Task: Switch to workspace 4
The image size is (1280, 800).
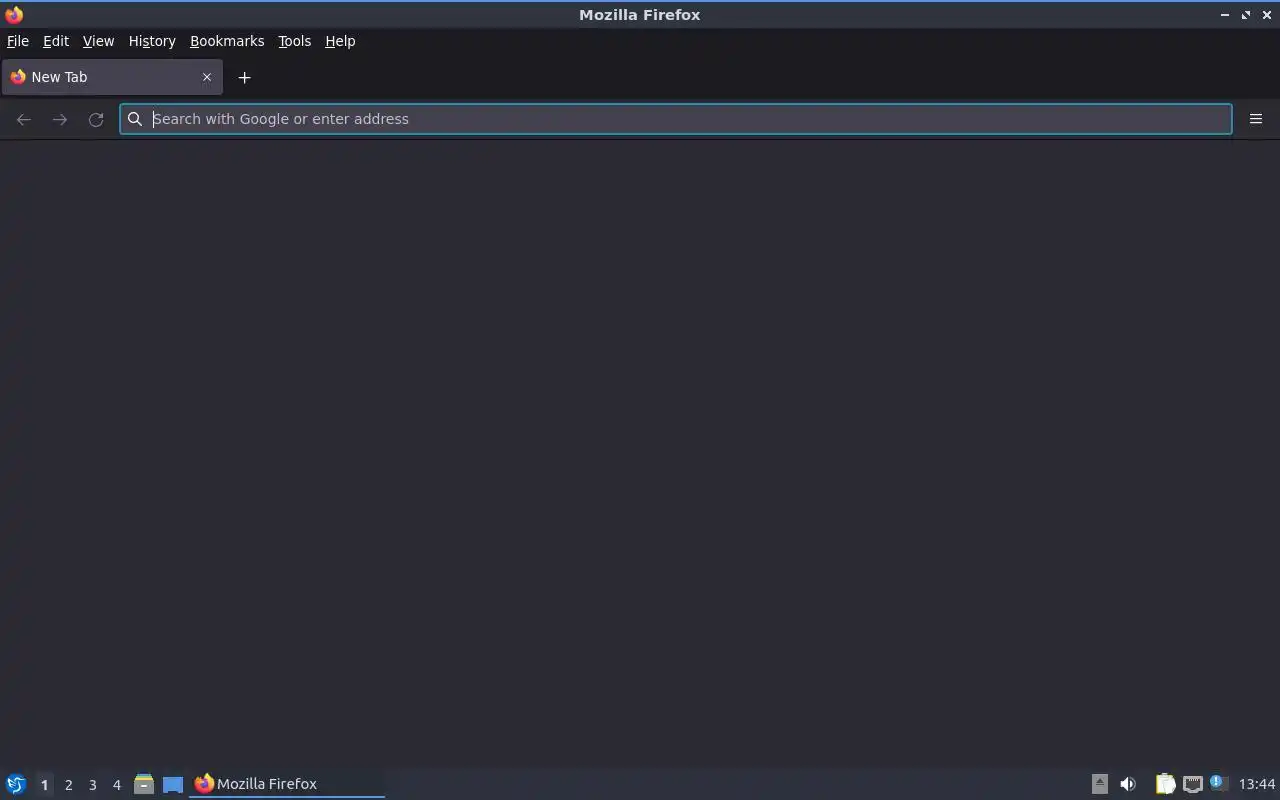Action: click(116, 785)
